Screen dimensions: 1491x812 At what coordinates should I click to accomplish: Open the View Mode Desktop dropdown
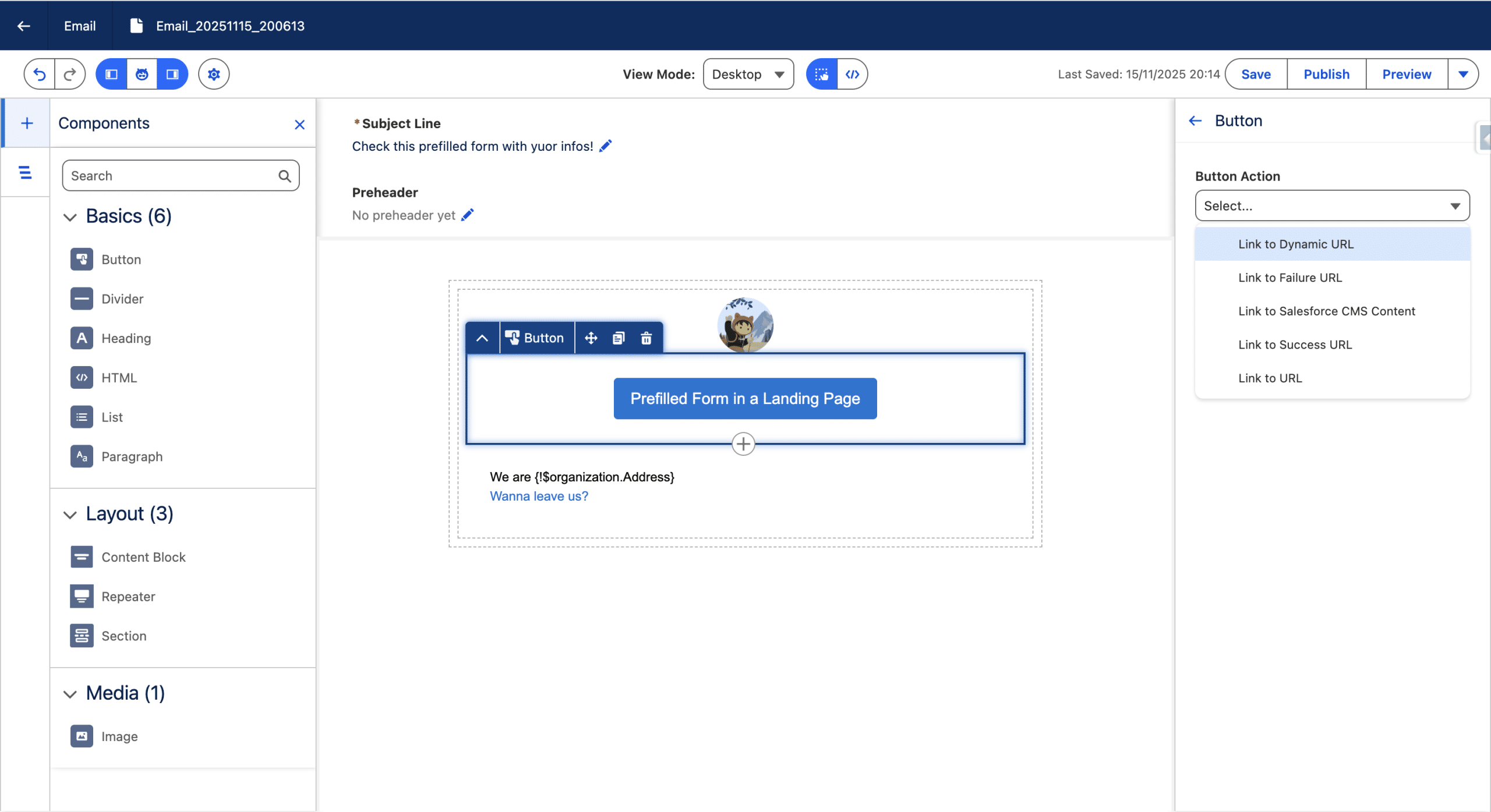coord(748,74)
